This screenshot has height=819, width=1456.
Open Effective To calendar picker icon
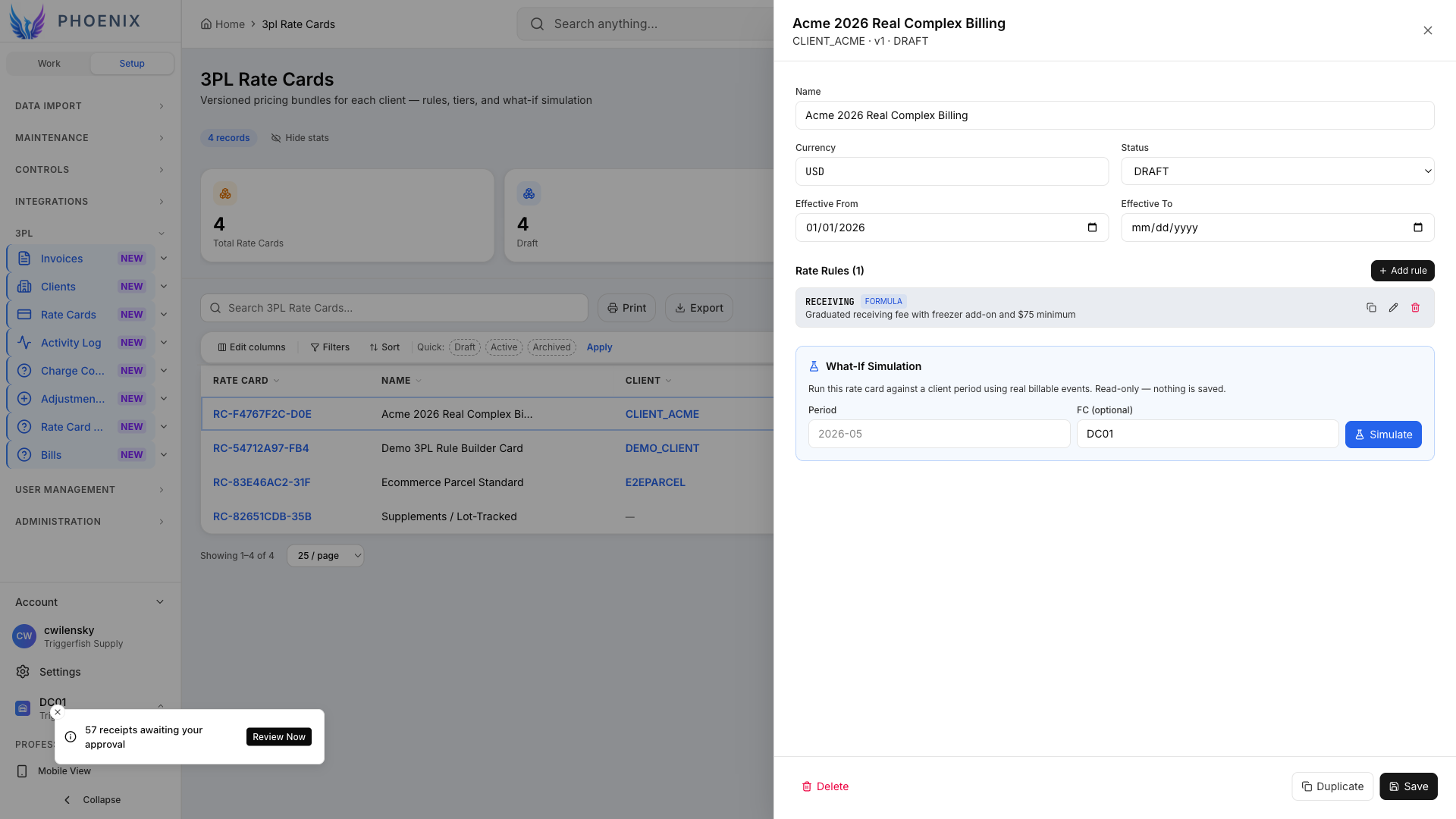tap(1418, 227)
